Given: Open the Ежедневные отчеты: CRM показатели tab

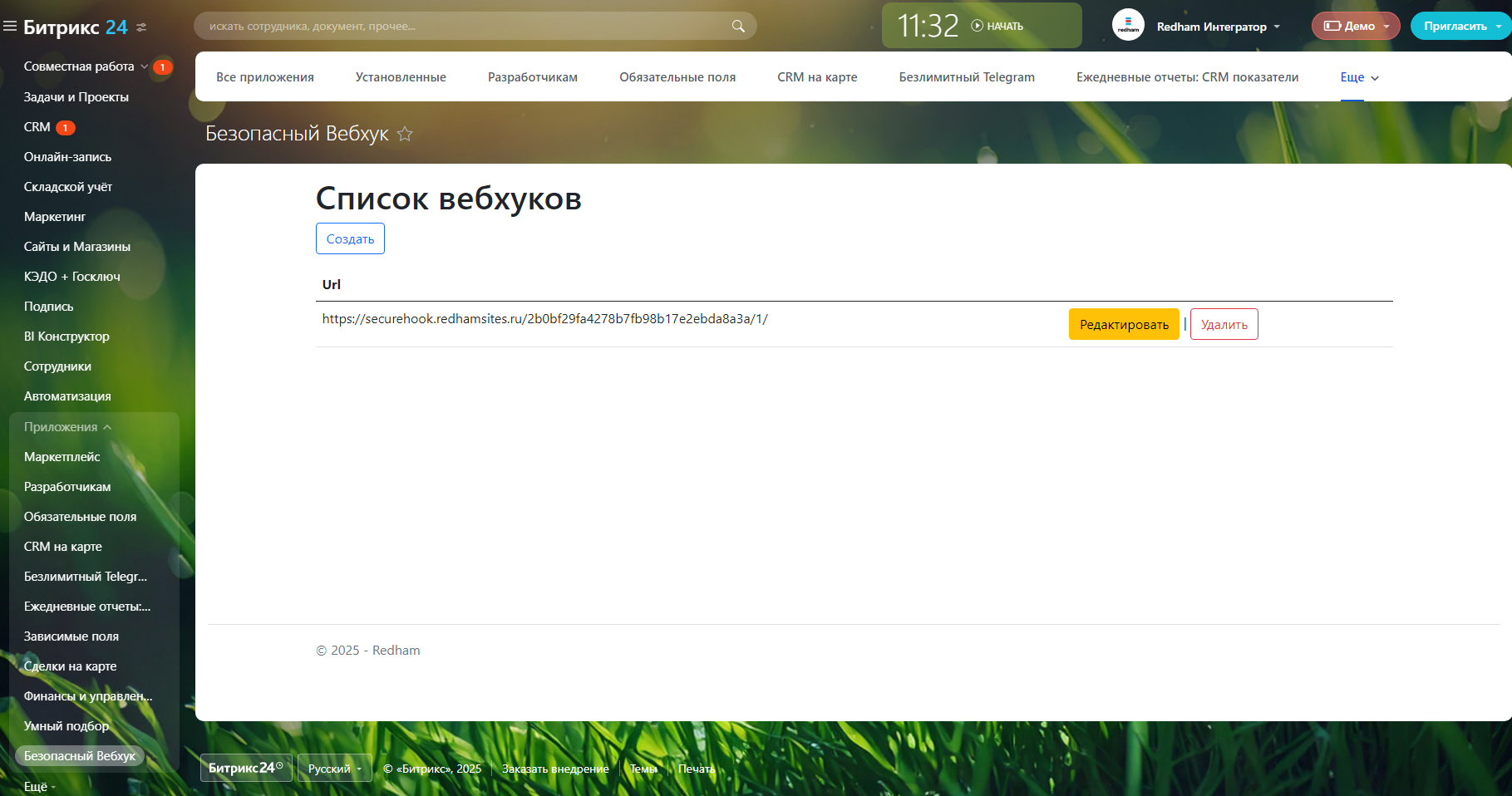Looking at the screenshot, I should pyautogui.click(x=1187, y=77).
